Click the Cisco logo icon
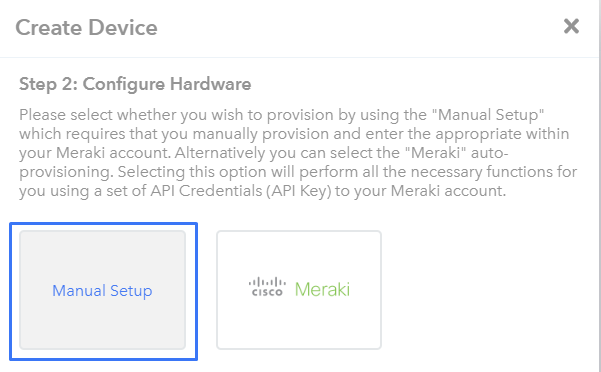 pos(267,287)
